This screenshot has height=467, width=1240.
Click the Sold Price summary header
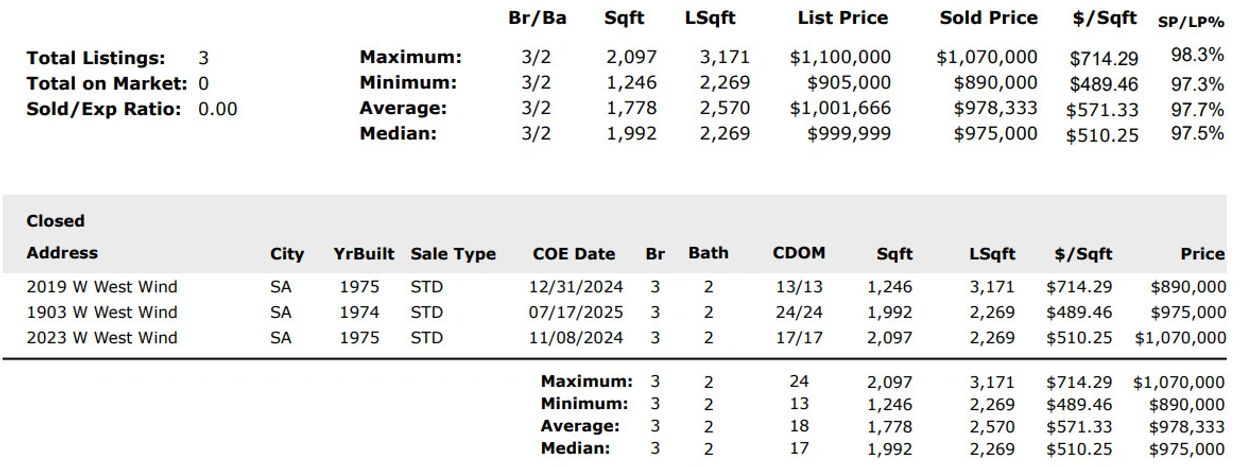(x=988, y=18)
